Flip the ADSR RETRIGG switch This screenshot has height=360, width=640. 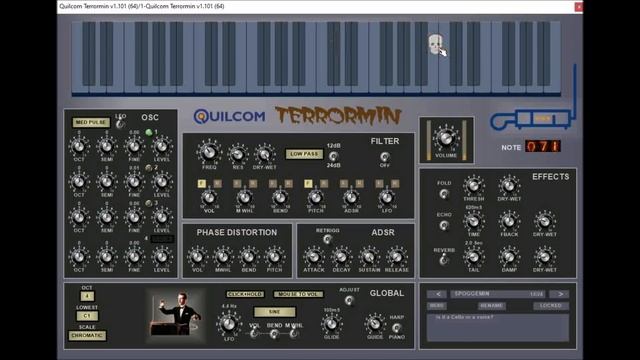tap(327, 239)
